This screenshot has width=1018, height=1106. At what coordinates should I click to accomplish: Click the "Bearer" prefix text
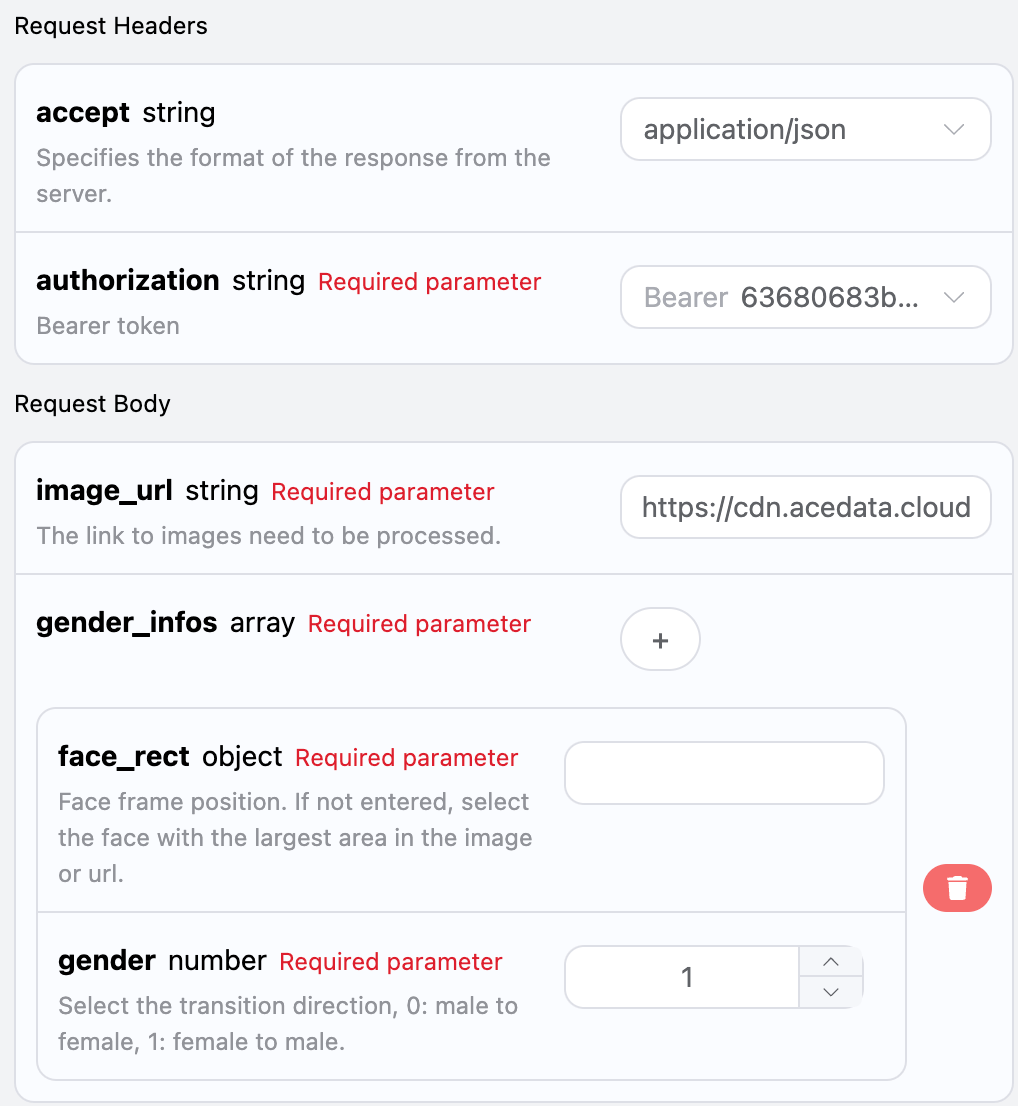[x=686, y=297]
